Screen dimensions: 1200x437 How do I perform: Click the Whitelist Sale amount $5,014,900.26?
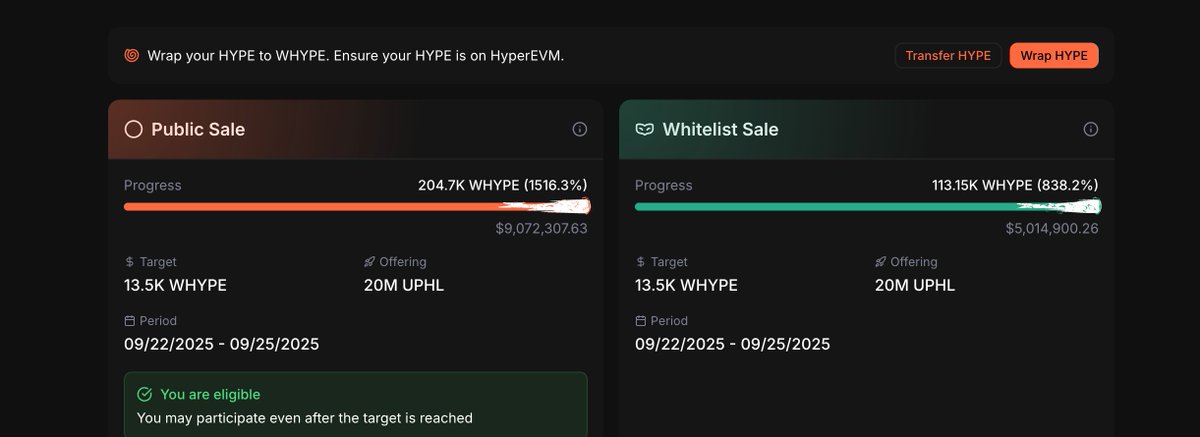[1052, 229]
